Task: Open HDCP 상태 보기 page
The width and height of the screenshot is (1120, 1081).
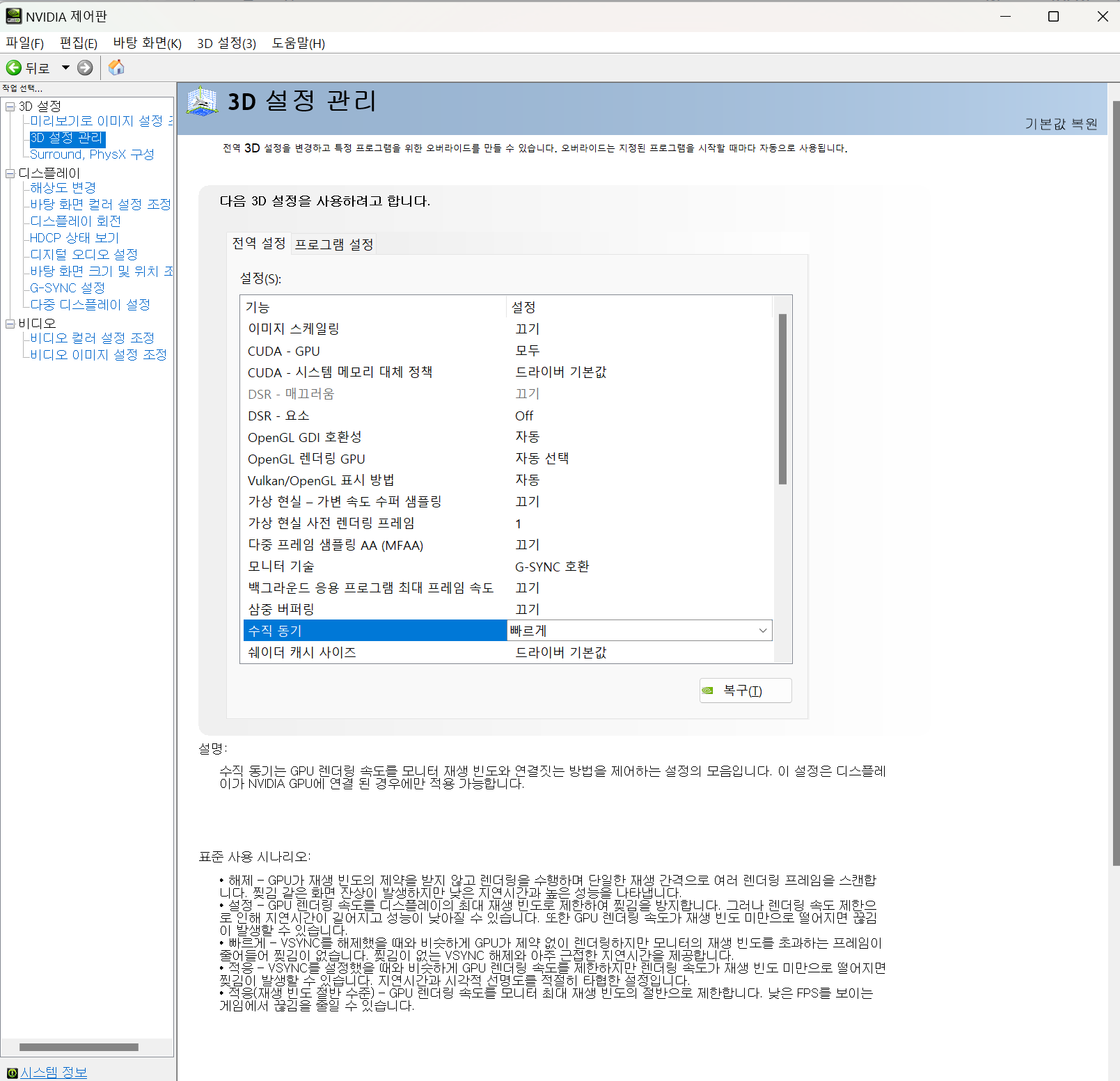Action: coord(74,238)
